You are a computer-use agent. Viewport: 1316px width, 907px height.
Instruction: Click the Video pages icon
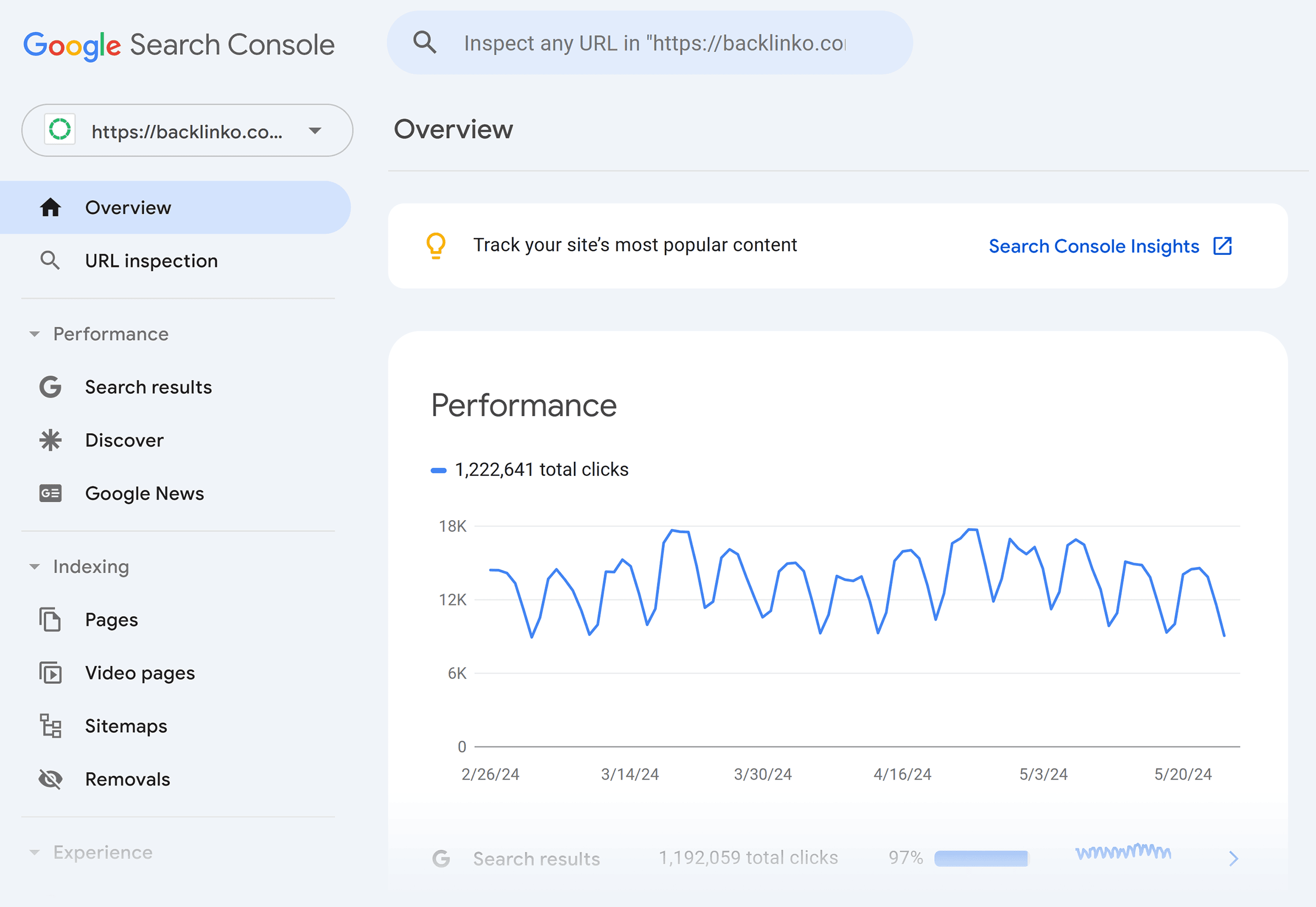pos(50,673)
